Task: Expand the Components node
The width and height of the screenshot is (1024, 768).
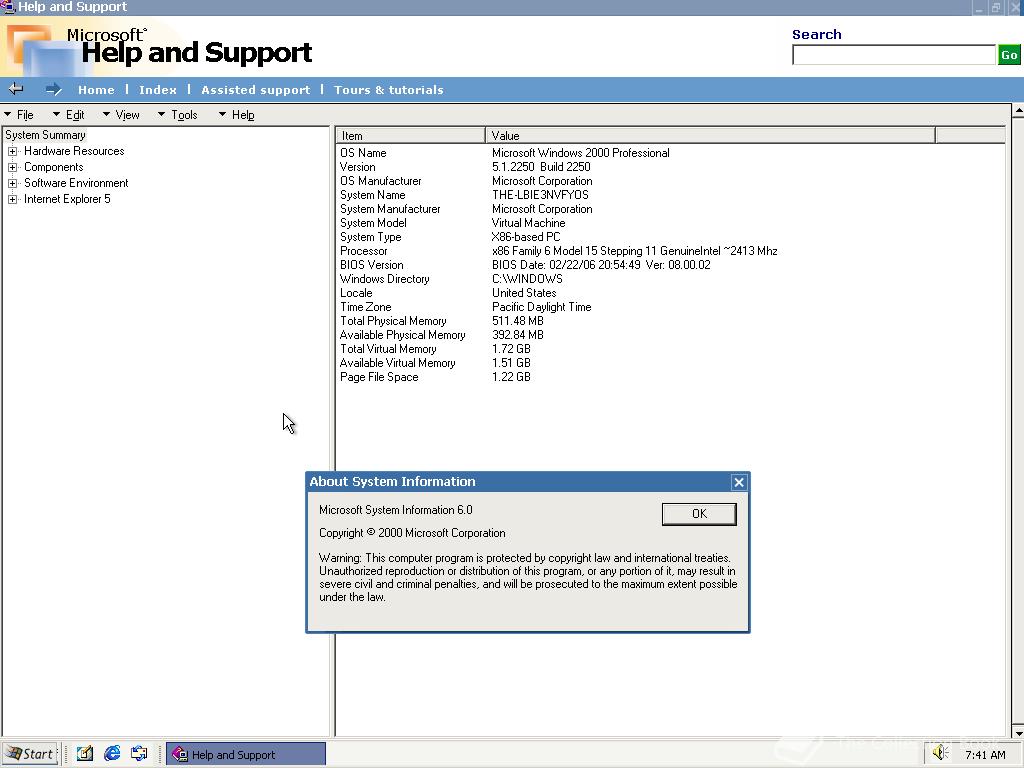Action: click(12, 168)
